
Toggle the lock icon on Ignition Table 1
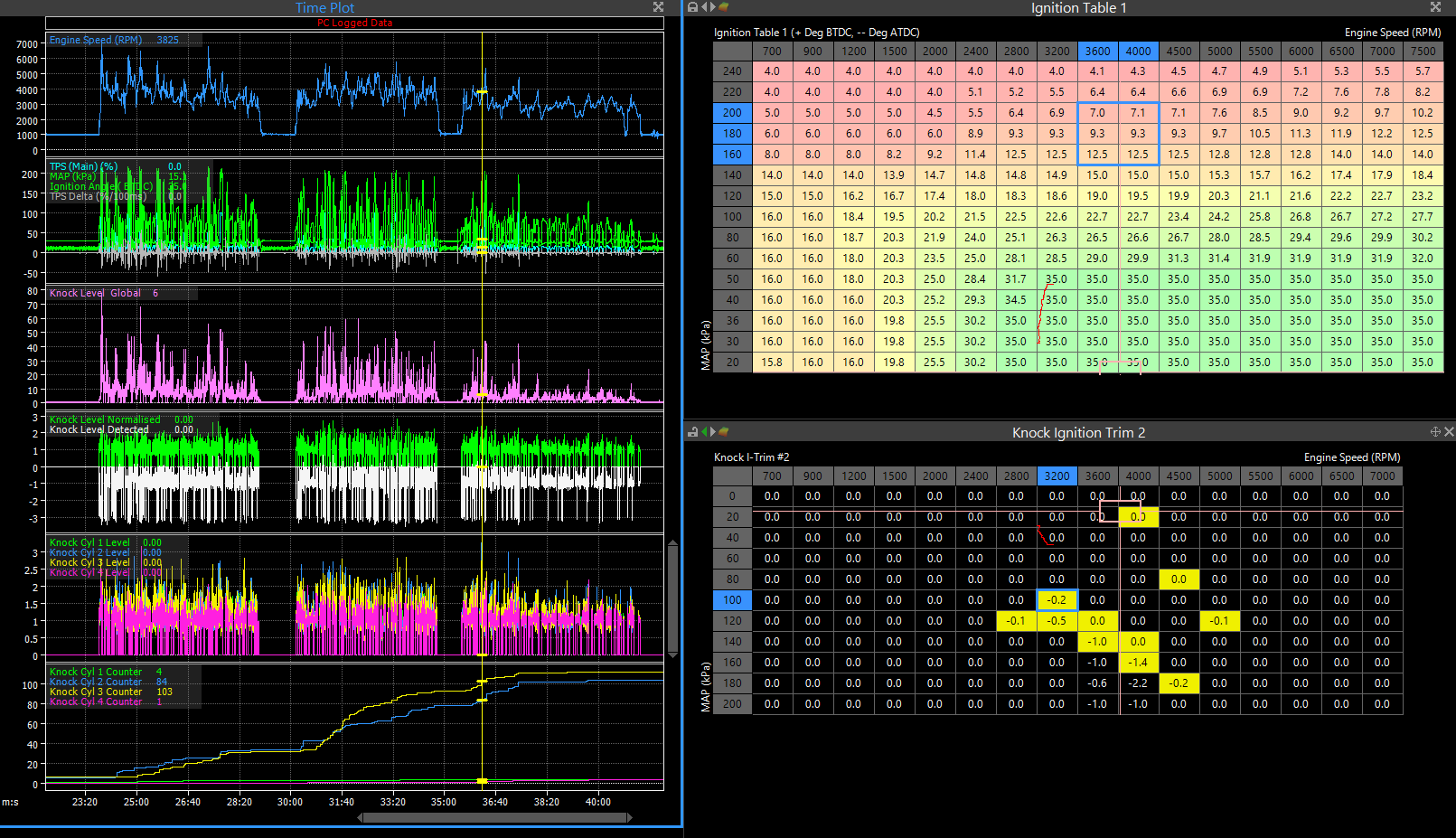click(x=692, y=7)
